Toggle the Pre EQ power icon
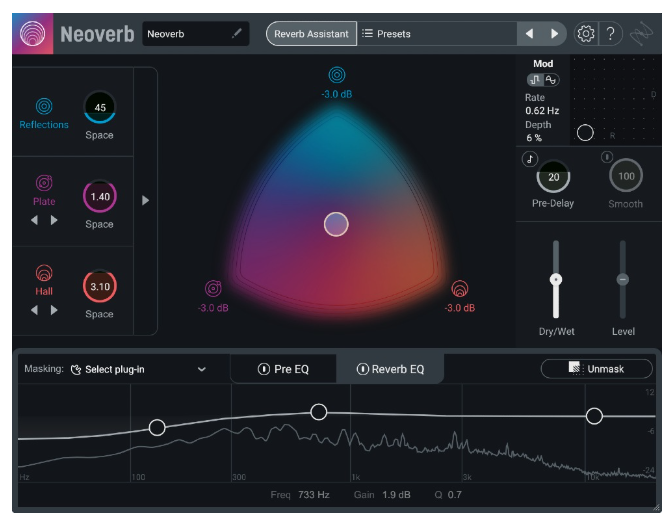 pos(264,369)
